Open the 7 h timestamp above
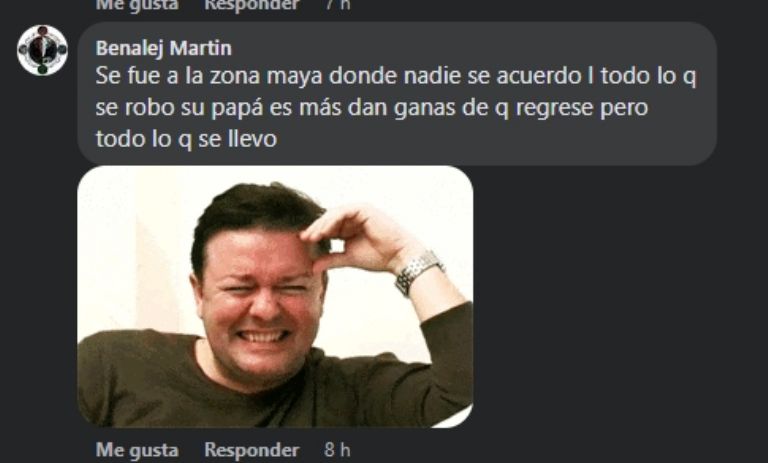This screenshot has width=768, height=463. coord(337,5)
